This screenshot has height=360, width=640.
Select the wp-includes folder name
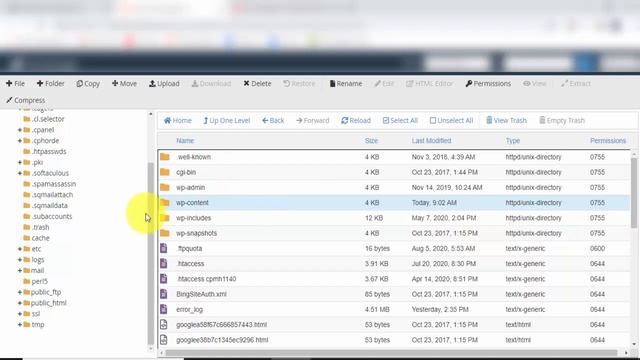tap(193, 218)
